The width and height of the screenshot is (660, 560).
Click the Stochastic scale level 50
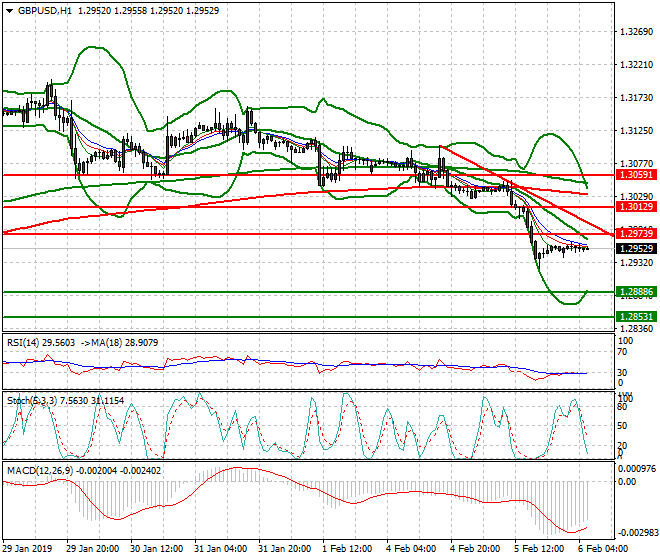(622, 426)
